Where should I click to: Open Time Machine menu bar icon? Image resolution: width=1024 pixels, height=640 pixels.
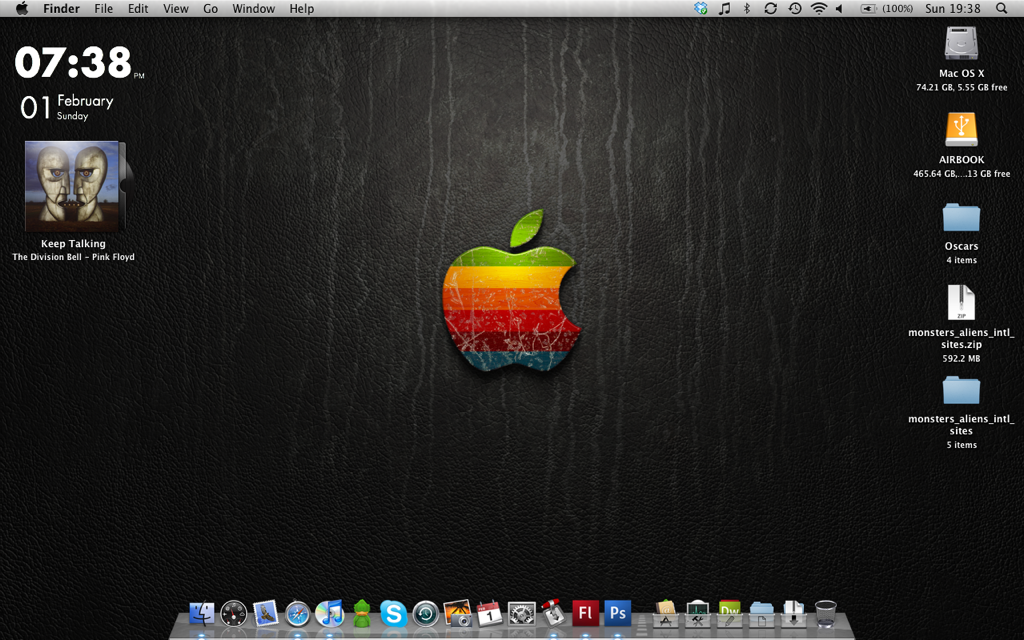pos(795,8)
